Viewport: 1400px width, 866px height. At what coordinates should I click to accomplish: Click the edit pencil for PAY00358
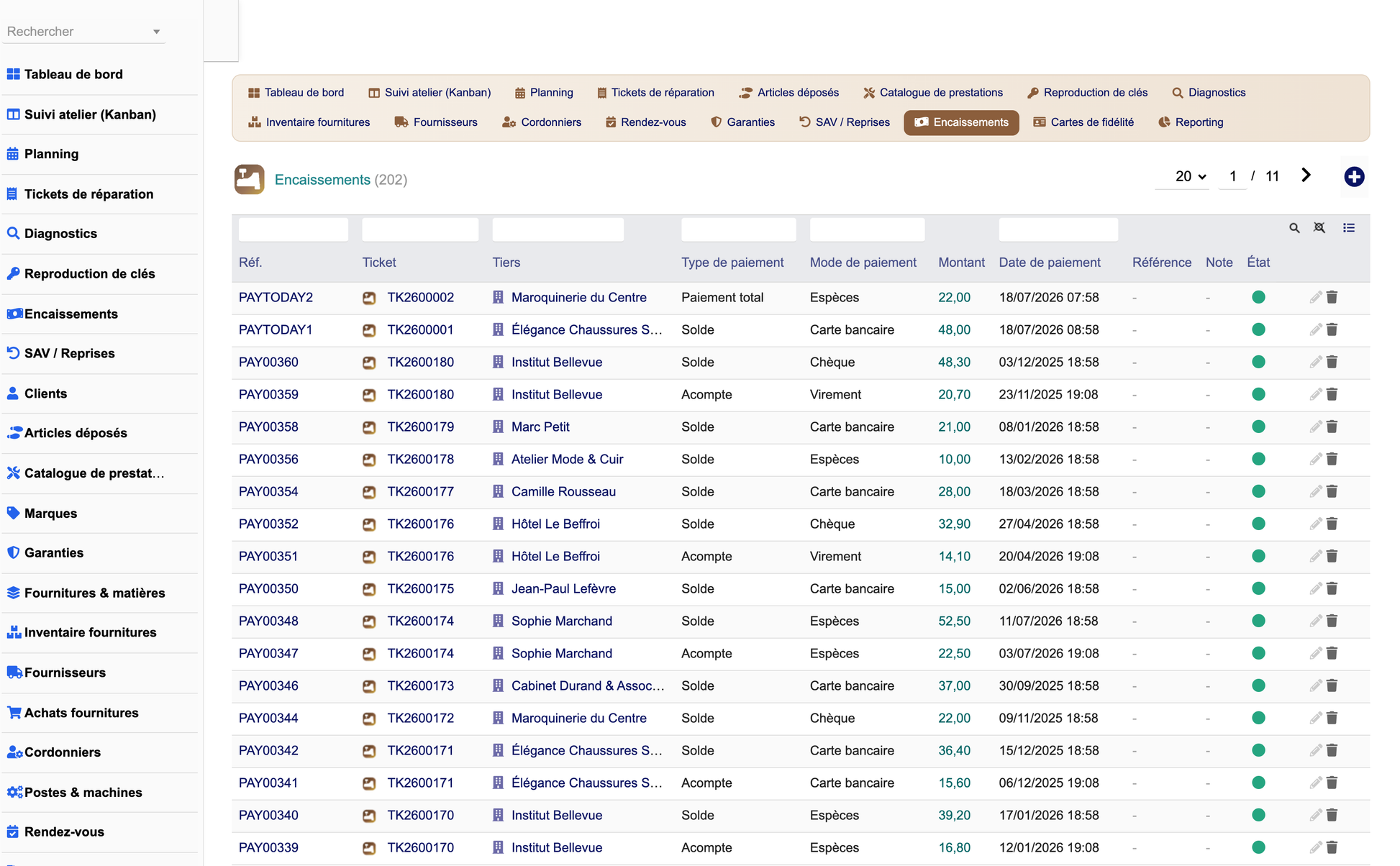pyautogui.click(x=1316, y=427)
